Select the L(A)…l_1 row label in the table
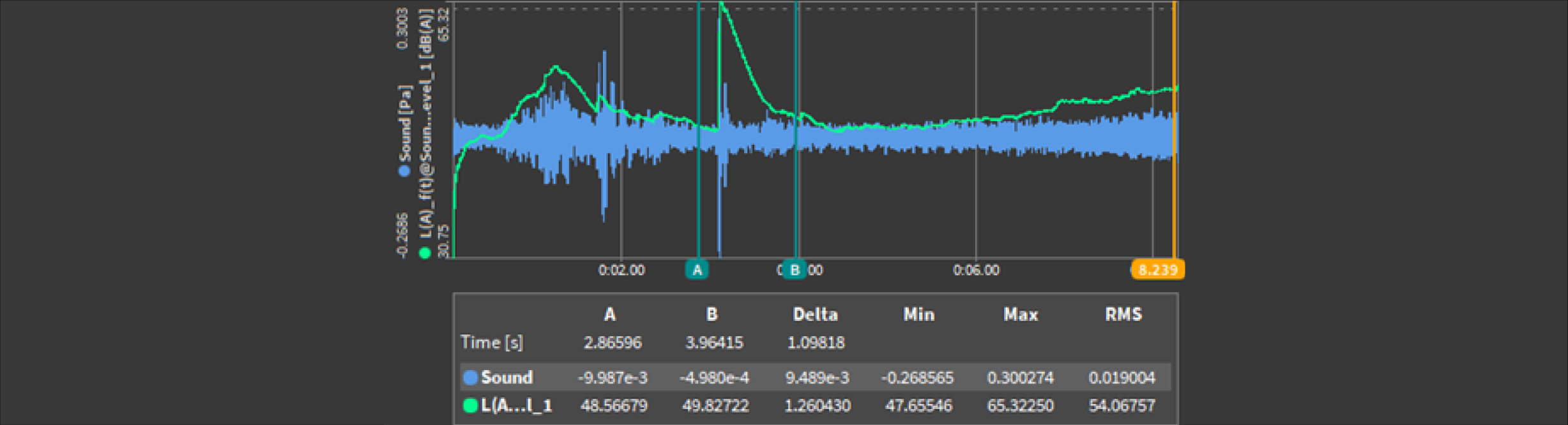Viewport: 1568px width, 425px height. pyautogui.click(x=516, y=405)
